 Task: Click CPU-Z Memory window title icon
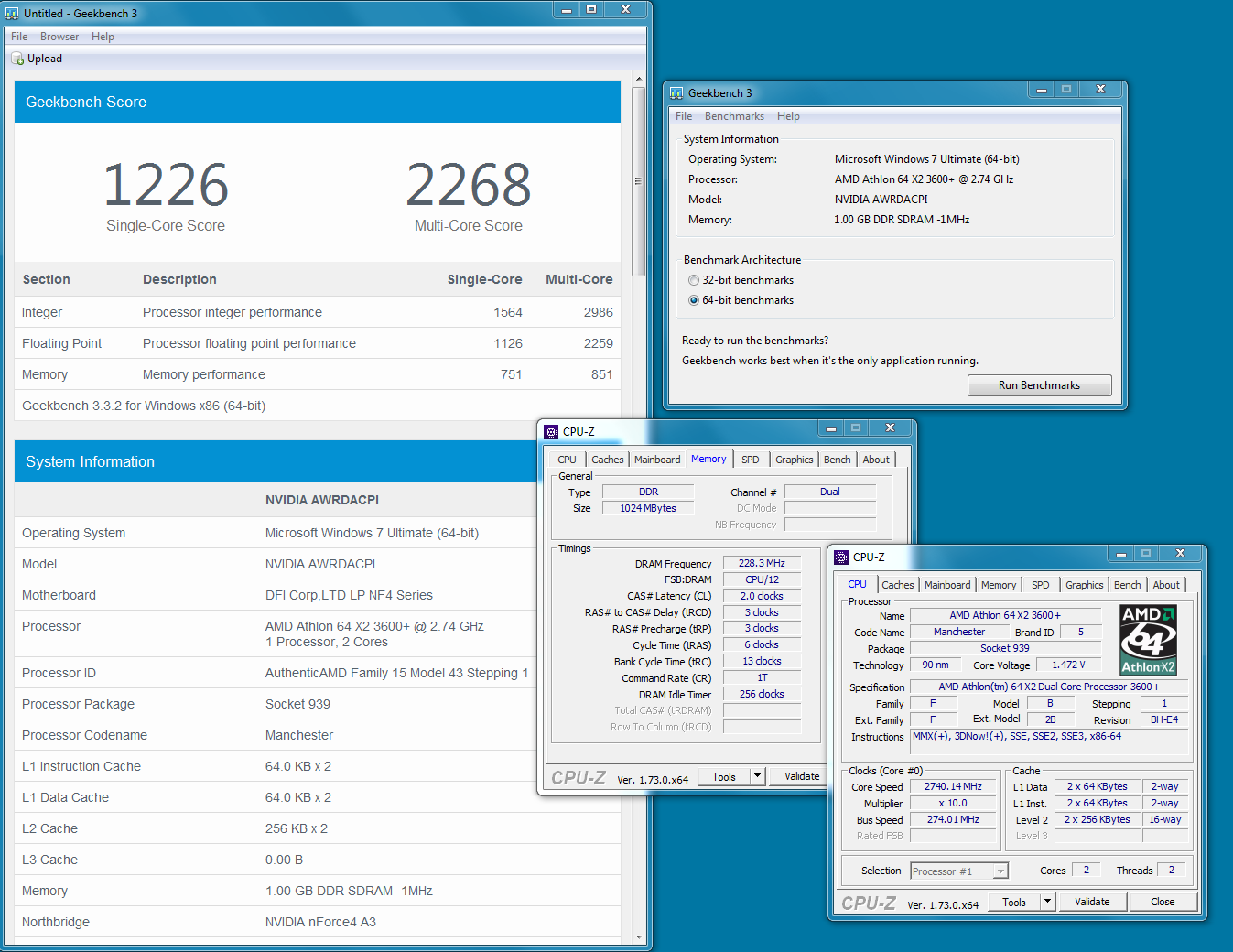pyautogui.click(x=551, y=432)
